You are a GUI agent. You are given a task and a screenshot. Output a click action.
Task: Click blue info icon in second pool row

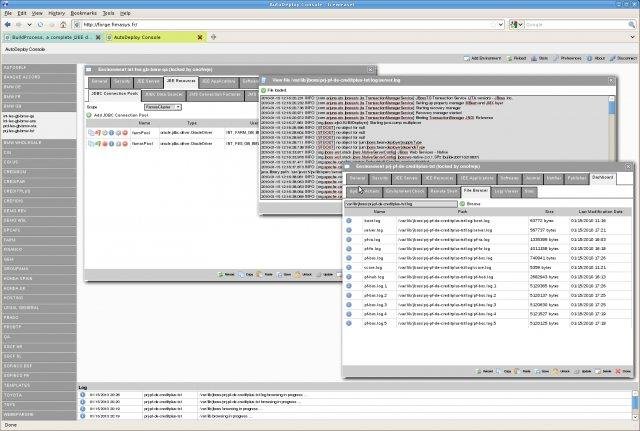[111, 144]
